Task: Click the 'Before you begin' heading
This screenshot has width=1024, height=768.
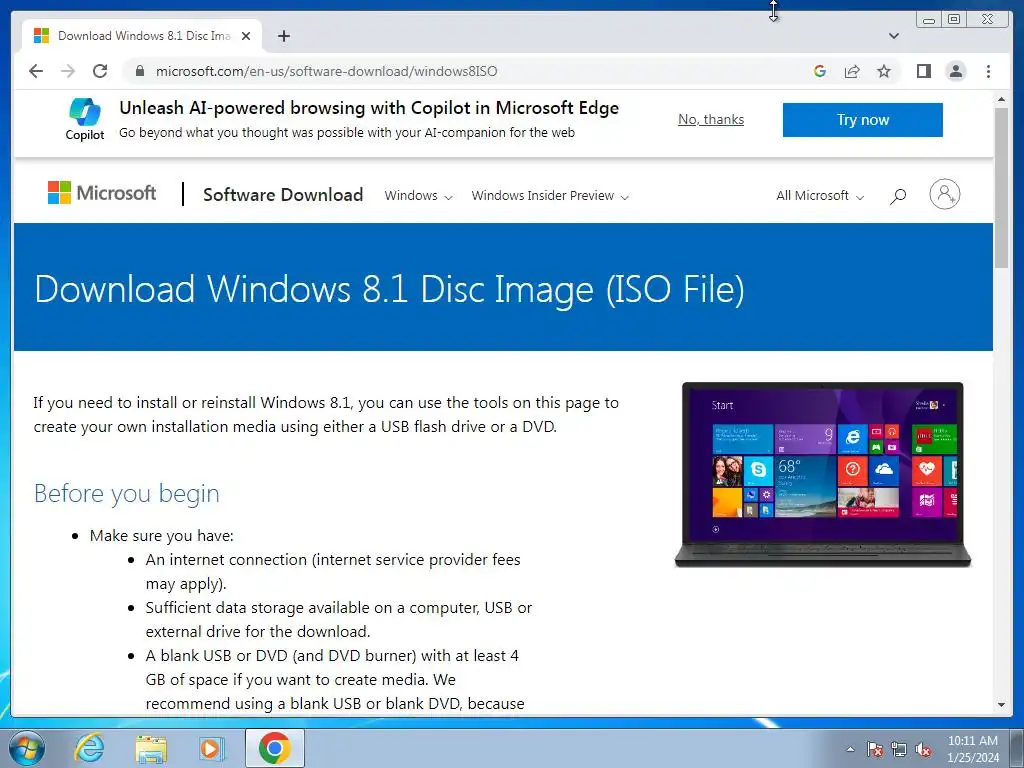Action: point(127,493)
